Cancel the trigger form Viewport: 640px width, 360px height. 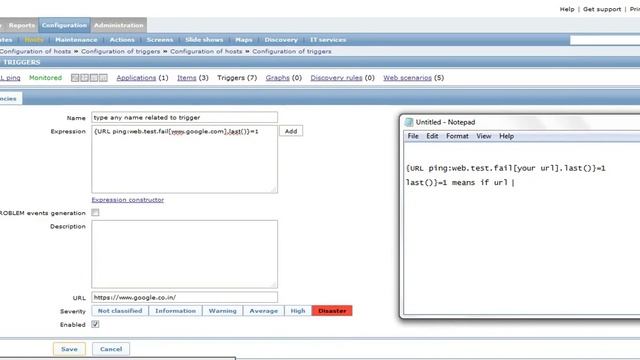tap(111, 349)
